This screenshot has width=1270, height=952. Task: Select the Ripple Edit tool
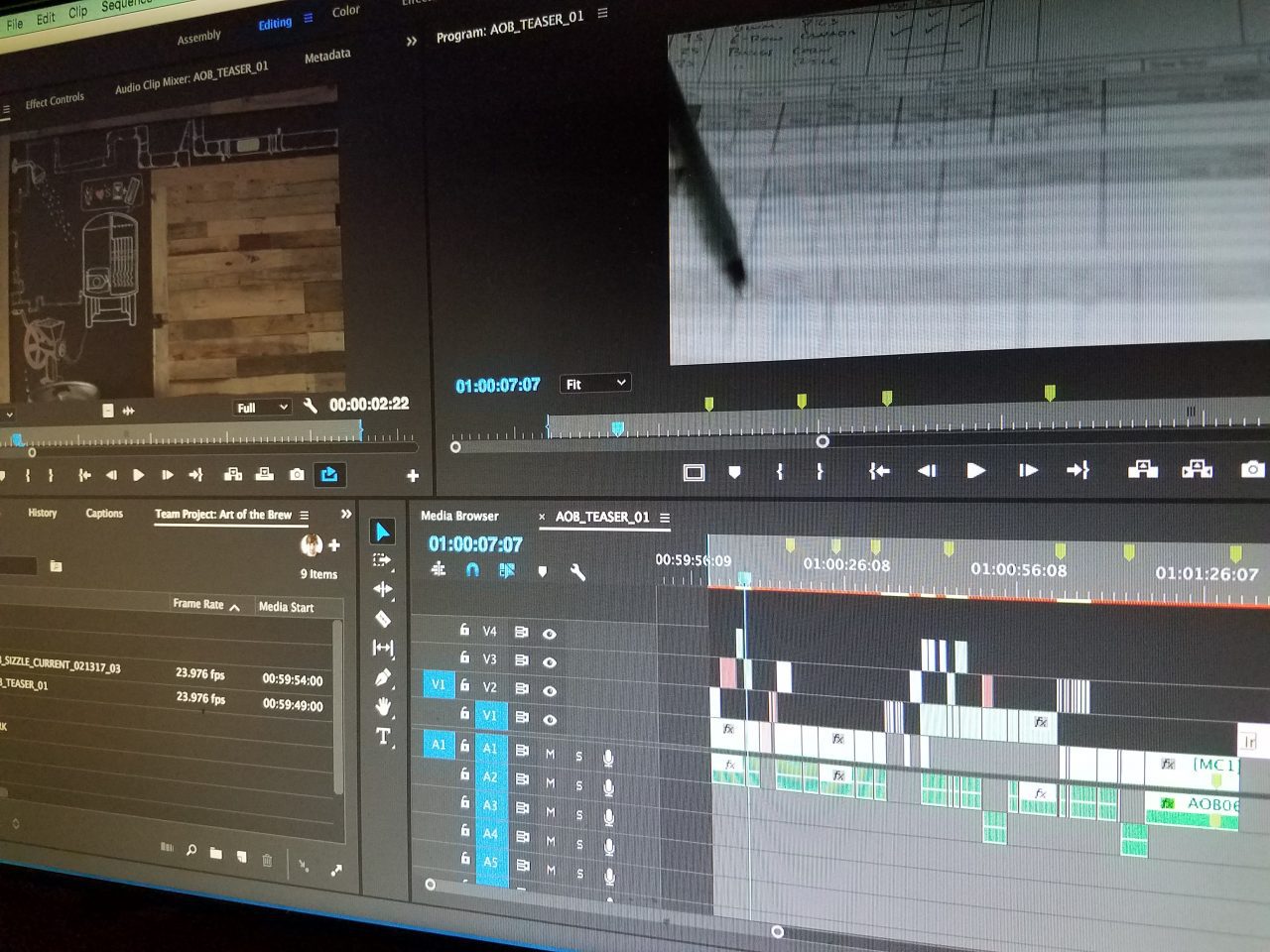(x=383, y=589)
